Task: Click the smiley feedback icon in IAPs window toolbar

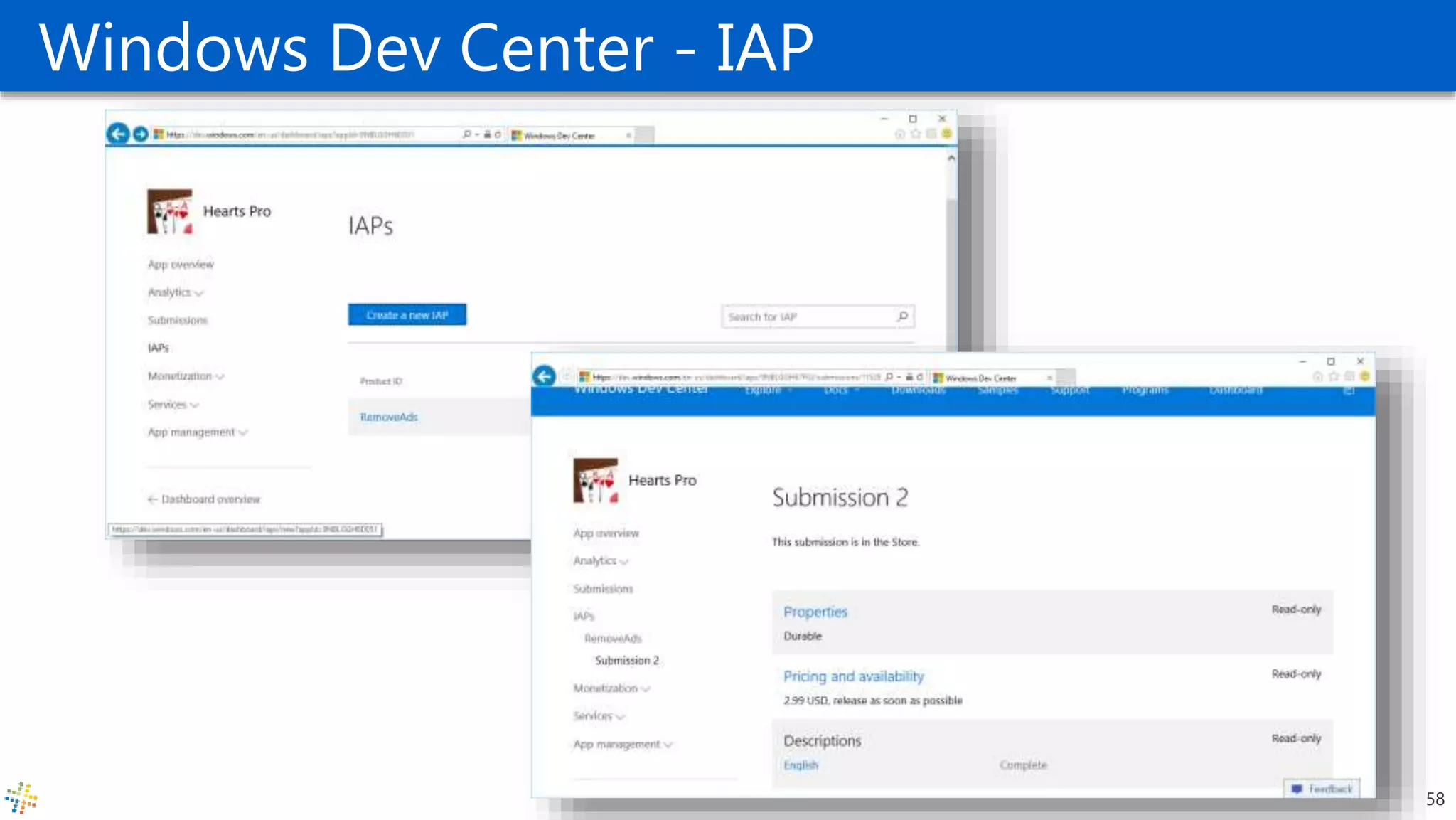Action: [946, 134]
